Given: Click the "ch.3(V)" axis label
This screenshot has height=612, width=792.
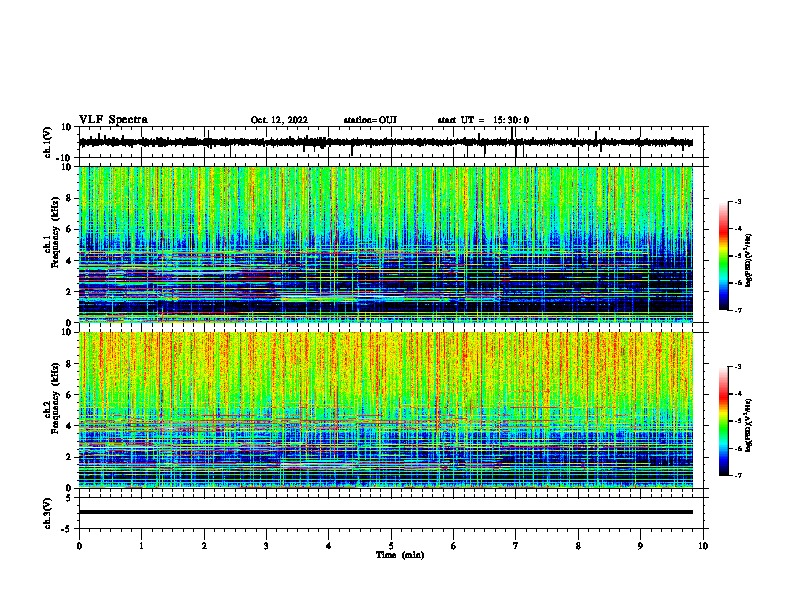Looking at the screenshot, I should (47, 514).
